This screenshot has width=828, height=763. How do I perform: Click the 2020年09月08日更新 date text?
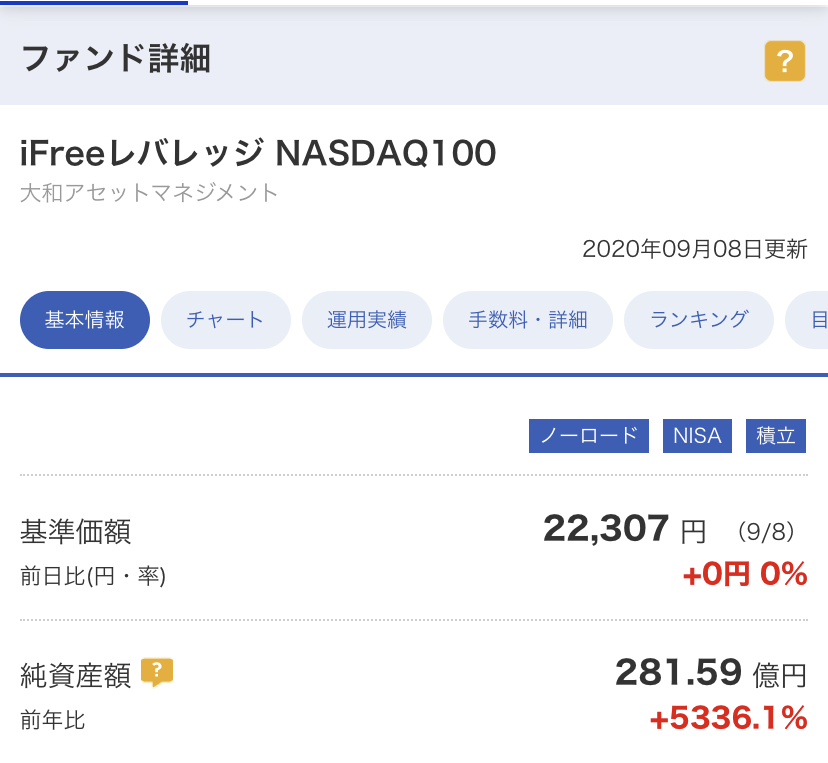tap(695, 249)
